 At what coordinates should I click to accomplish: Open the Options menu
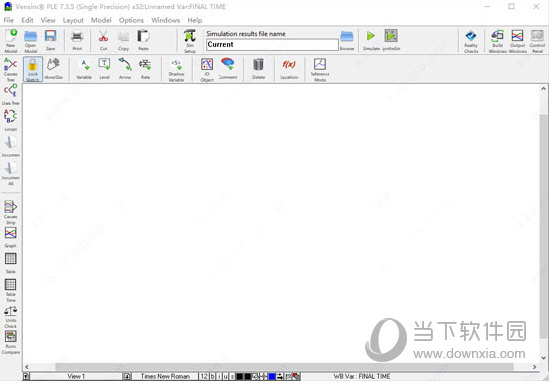pos(131,20)
